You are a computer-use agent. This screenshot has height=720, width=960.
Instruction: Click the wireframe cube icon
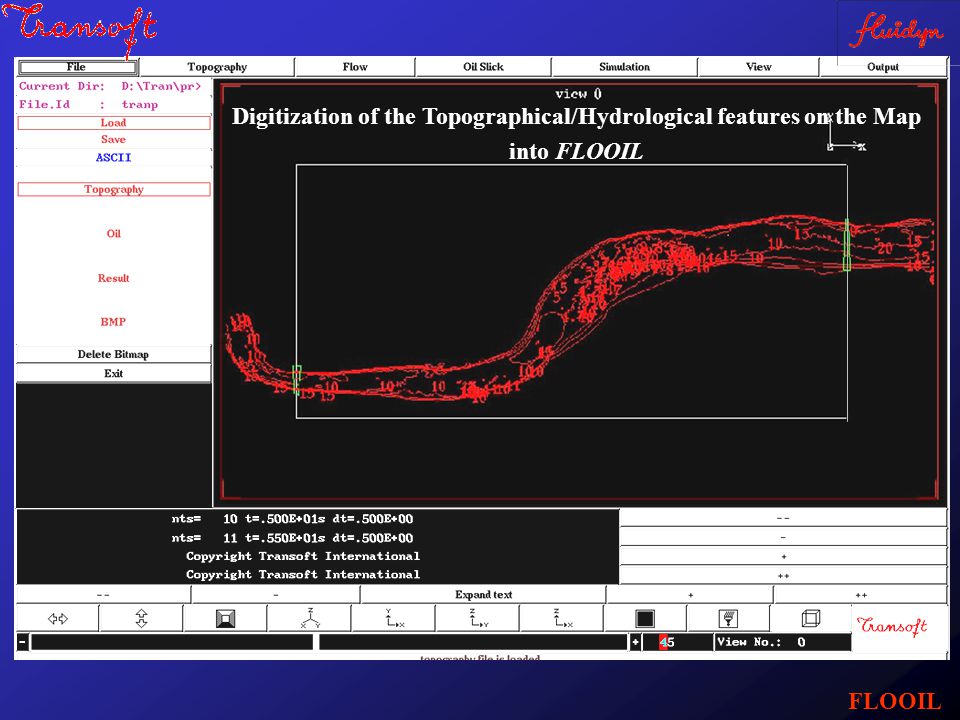click(x=811, y=618)
